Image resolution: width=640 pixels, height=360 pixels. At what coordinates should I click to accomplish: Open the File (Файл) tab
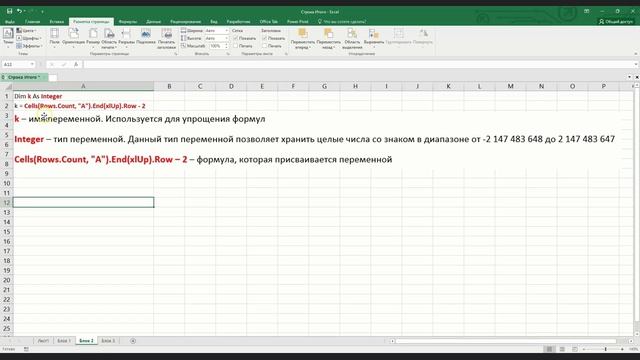[9, 22]
